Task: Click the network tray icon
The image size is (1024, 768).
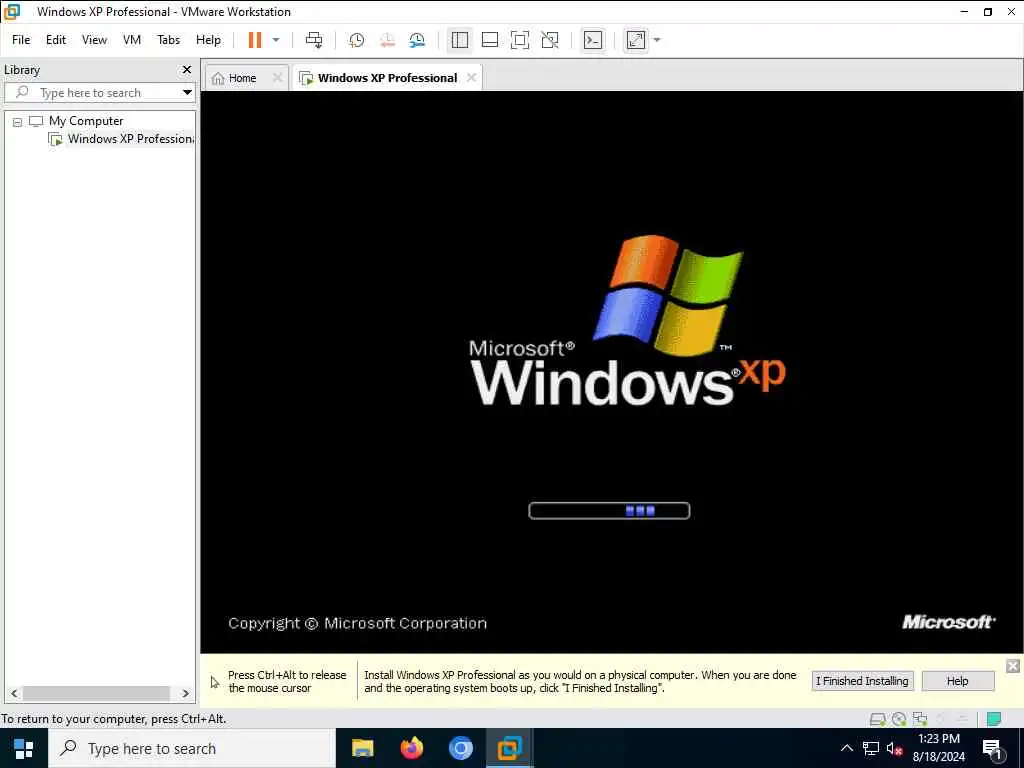Action: (x=871, y=748)
